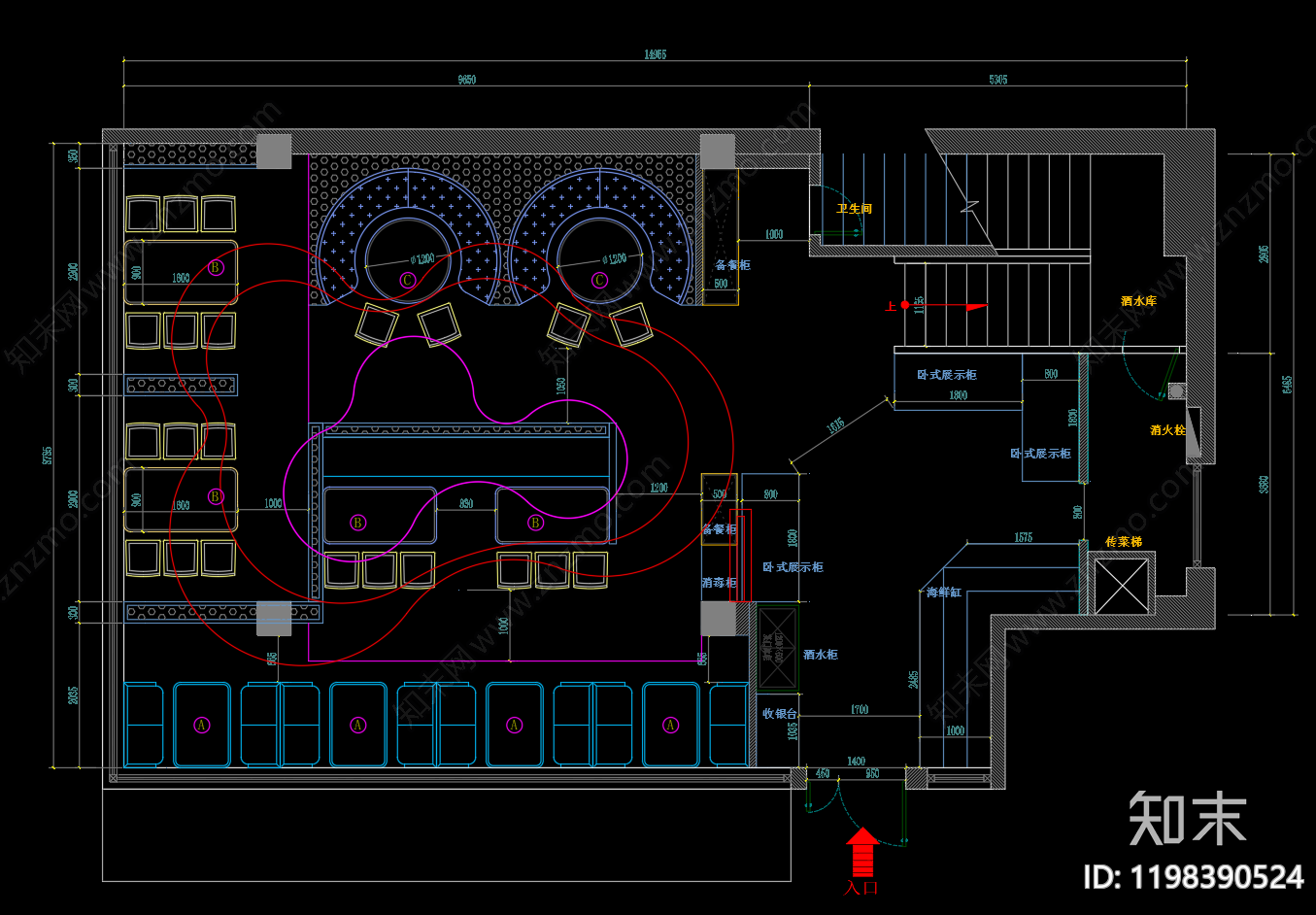The image size is (1316, 915).
Task: Select the 1575 dimension above seafood tank
Action: point(1024,537)
